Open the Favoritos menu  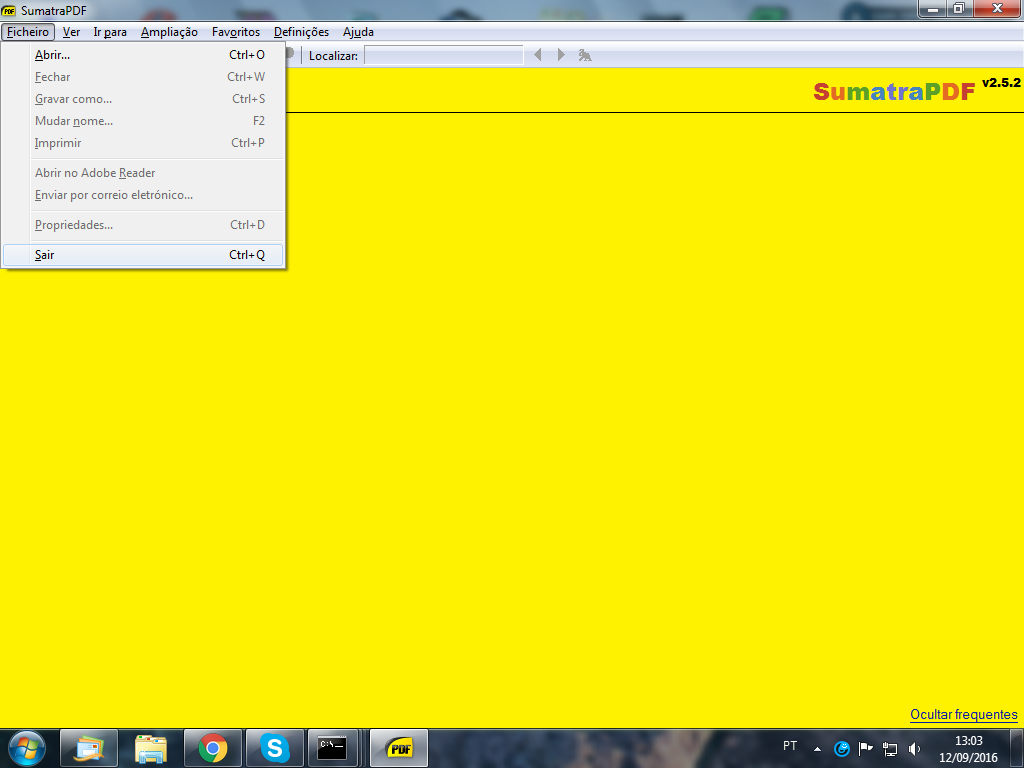tap(236, 32)
